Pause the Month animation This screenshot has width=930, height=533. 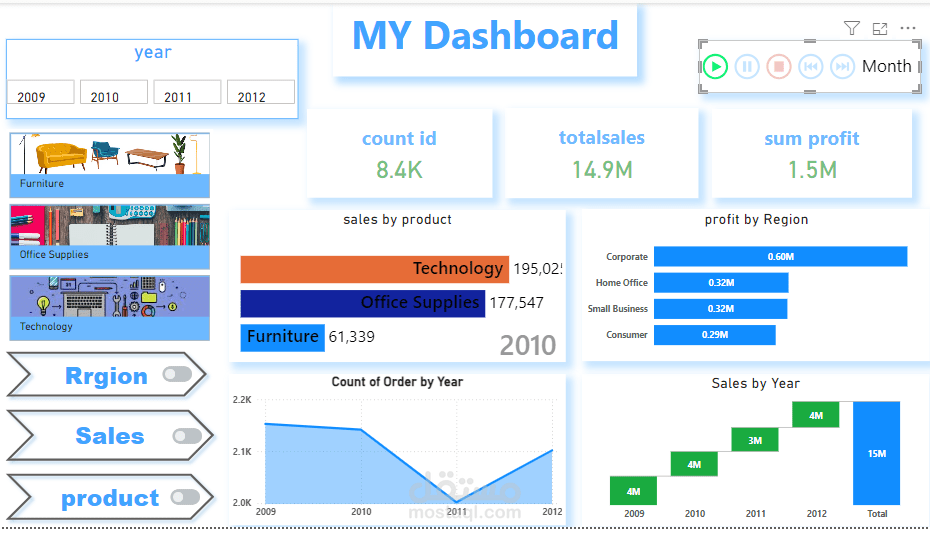pos(747,66)
